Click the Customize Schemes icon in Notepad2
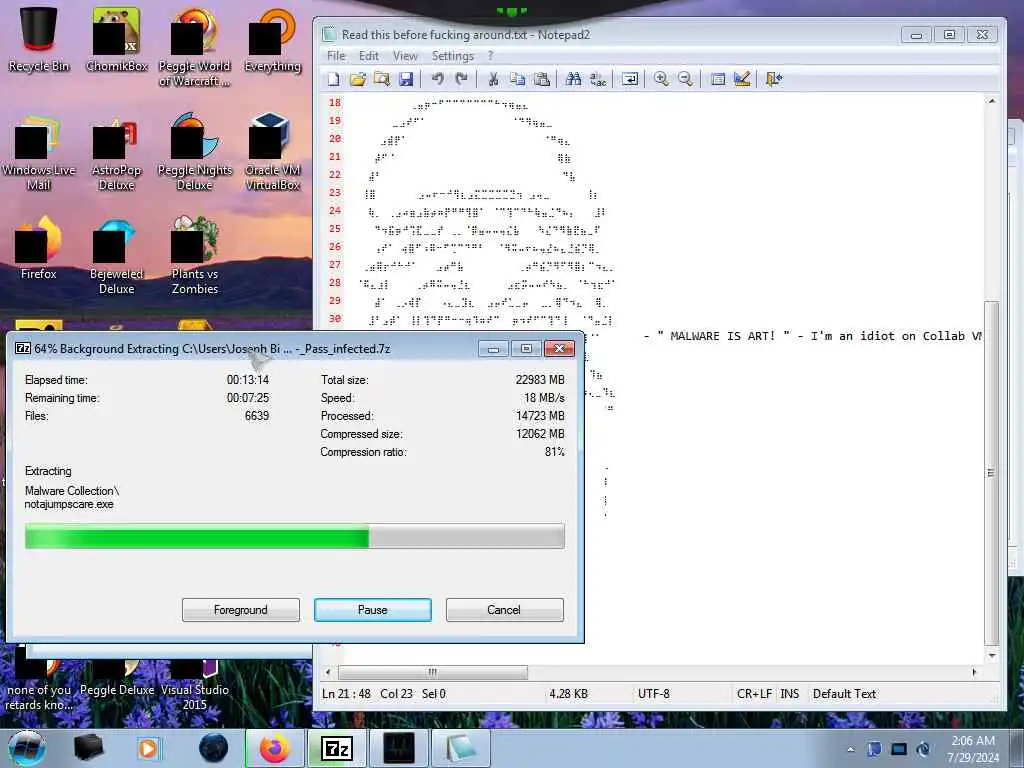This screenshot has height=768, width=1024. click(x=742, y=79)
